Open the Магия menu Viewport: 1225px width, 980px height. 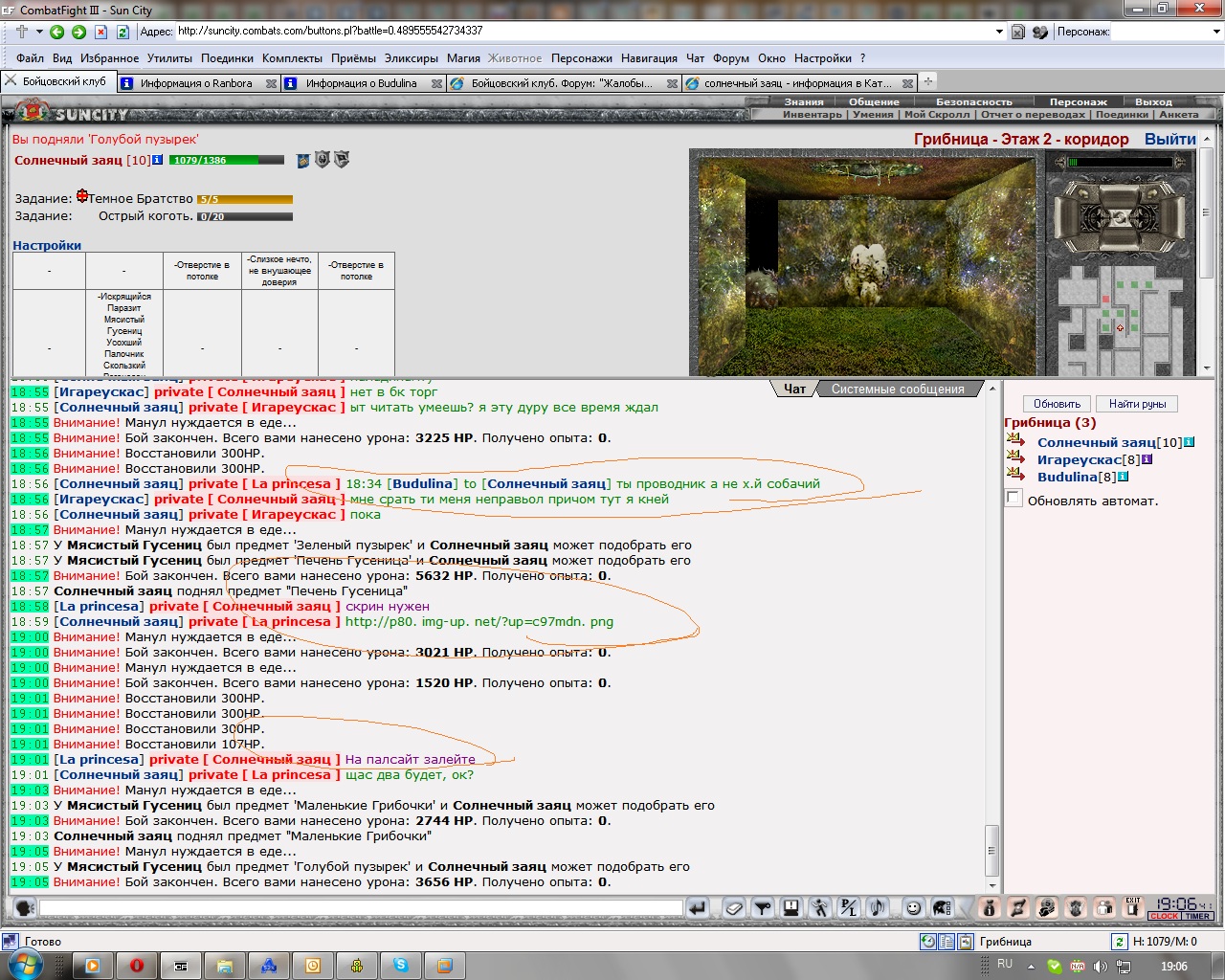[x=463, y=58]
